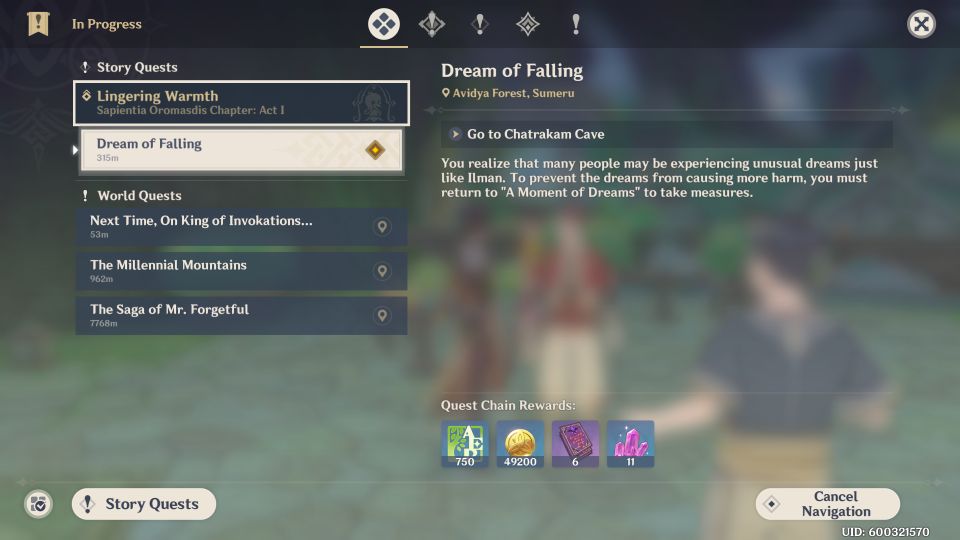The height and width of the screenshot is (540, 960).
Task: Open the Archon Quests tab icon
Action: click(432, 24)
